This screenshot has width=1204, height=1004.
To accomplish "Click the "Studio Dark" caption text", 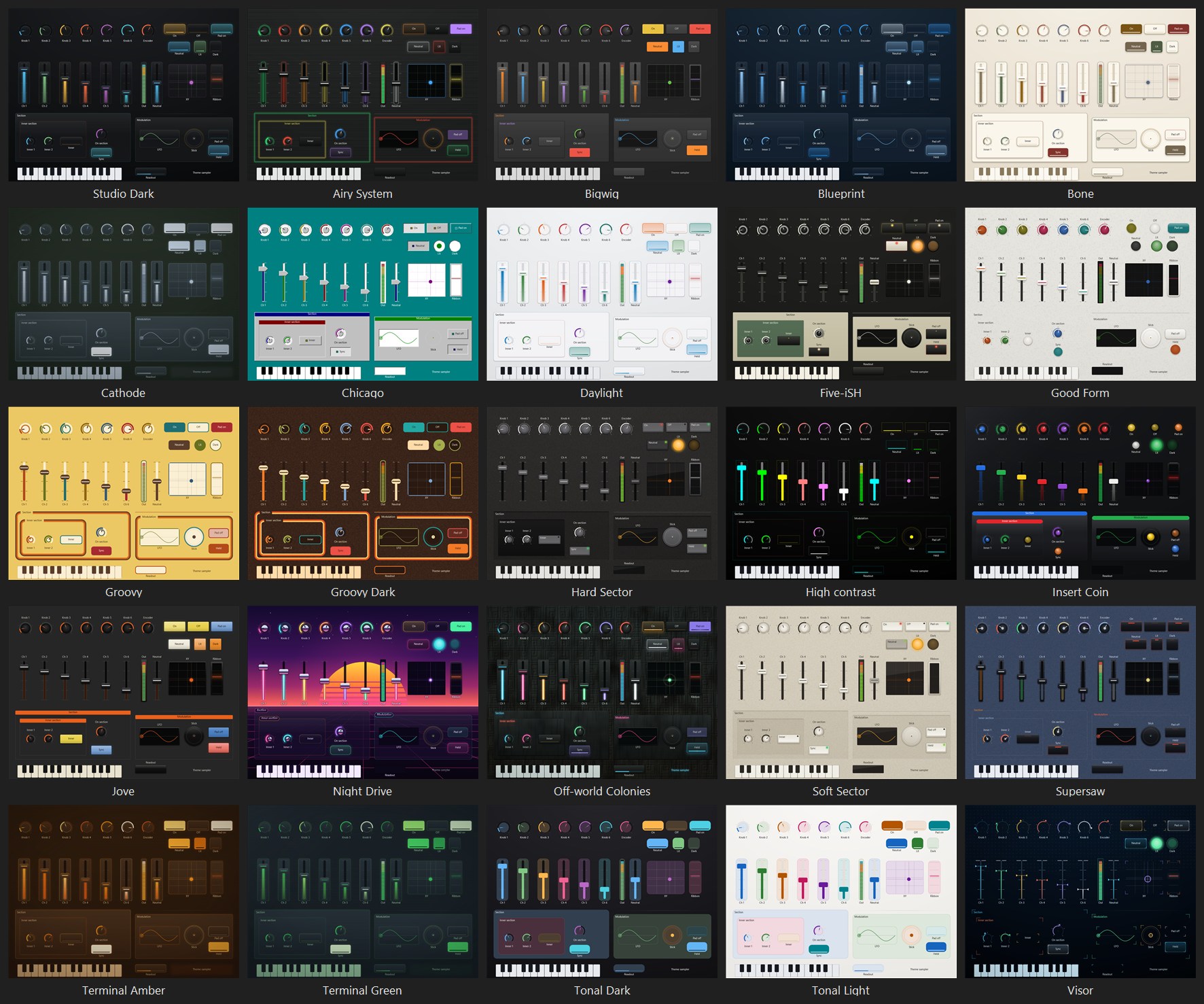I will coord(124,194).
